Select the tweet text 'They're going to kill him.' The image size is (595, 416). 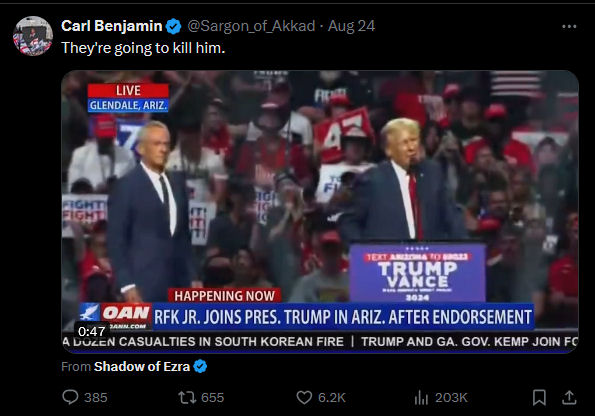[x=143, y=48]
